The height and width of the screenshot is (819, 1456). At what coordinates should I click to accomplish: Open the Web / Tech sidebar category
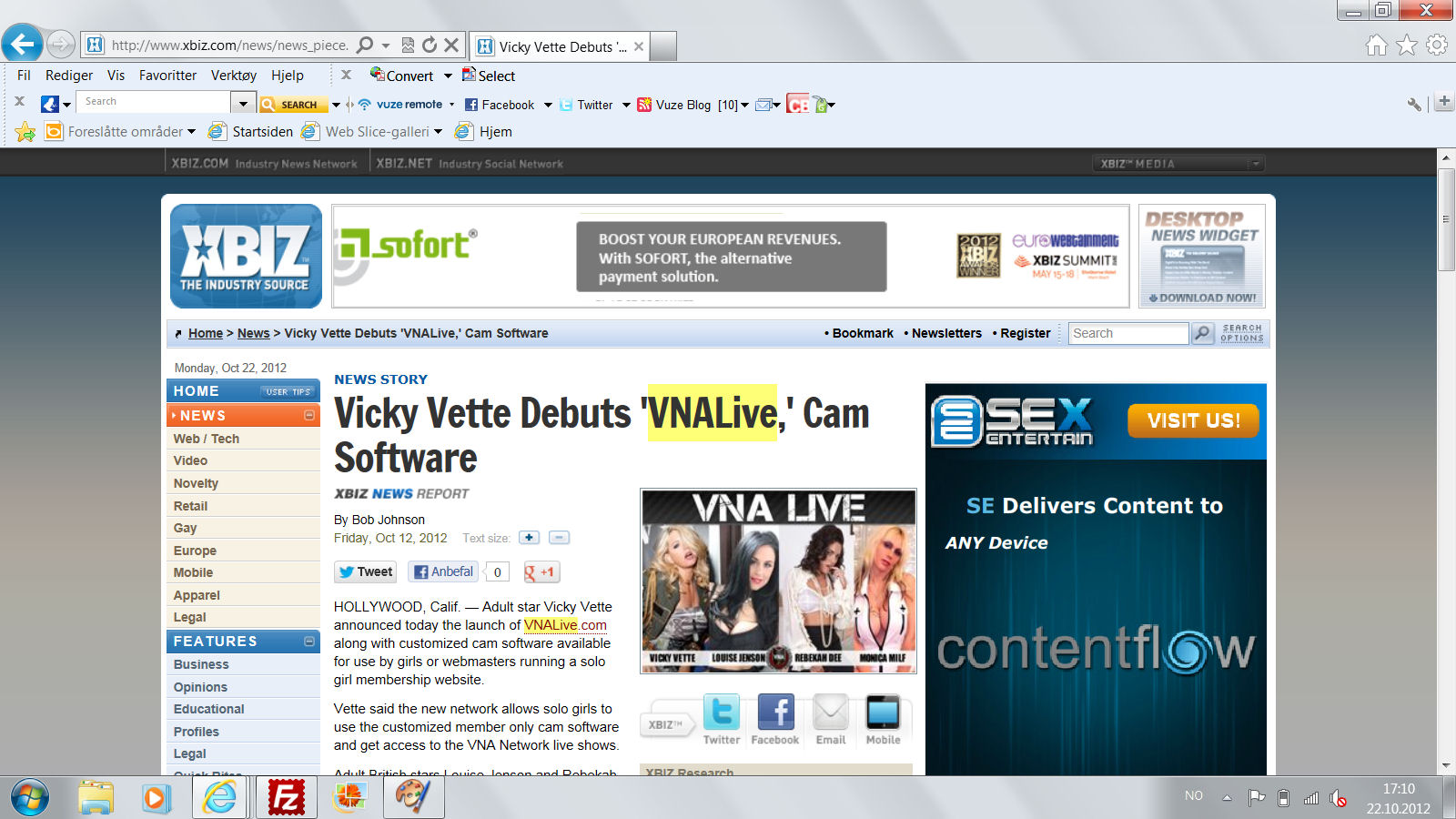(207, 439)
